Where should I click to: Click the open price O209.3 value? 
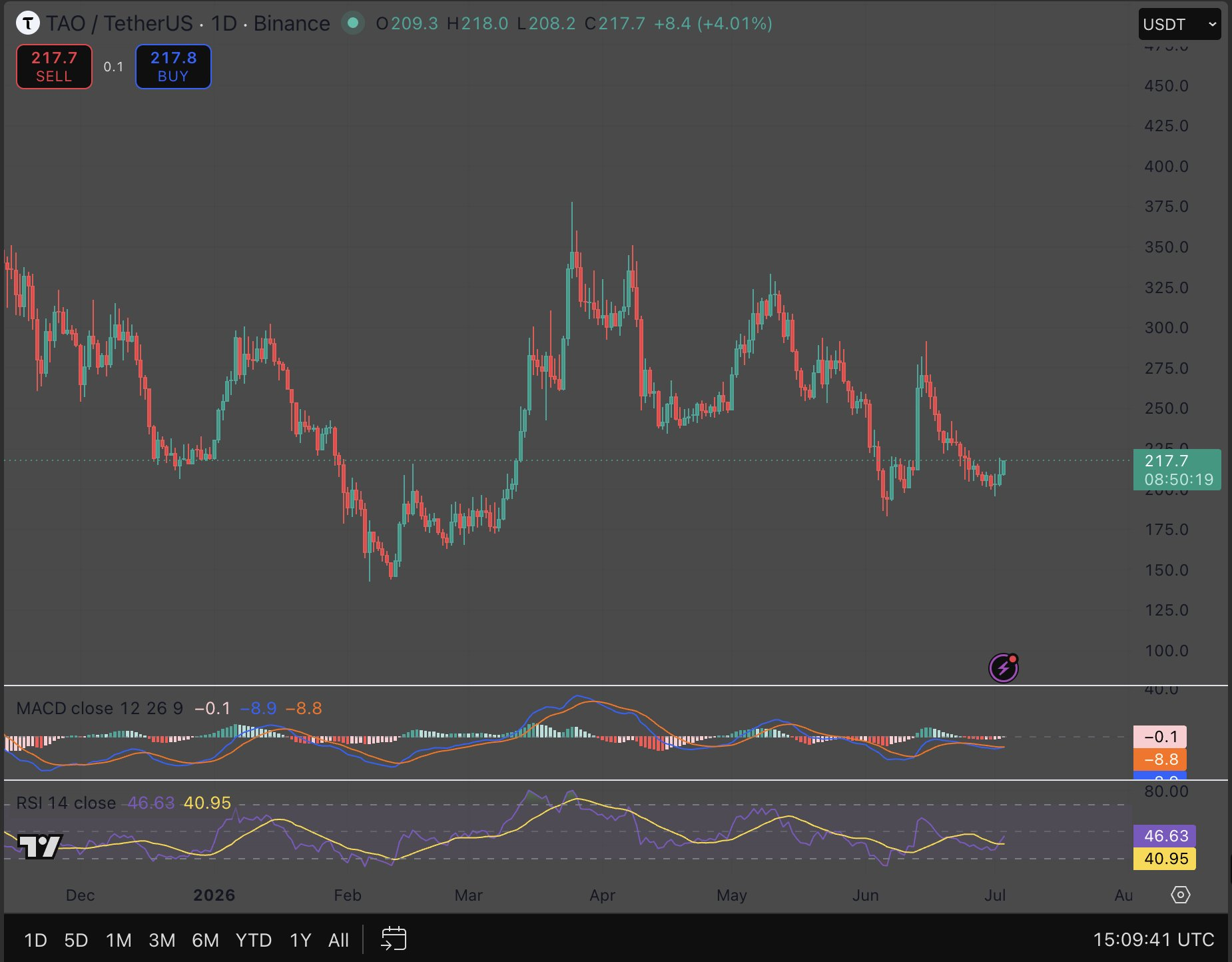(x=407, y=23)
